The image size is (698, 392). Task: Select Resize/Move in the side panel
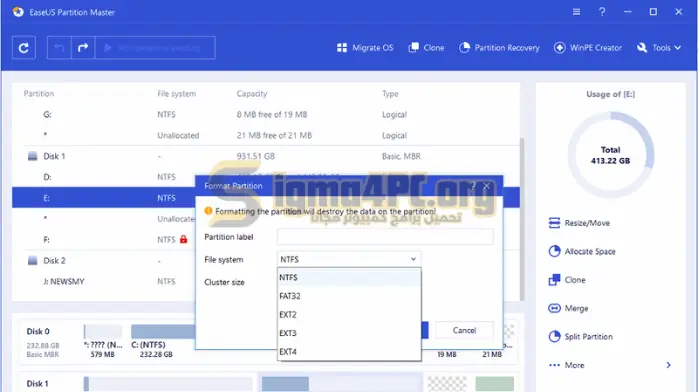(579, 223)
